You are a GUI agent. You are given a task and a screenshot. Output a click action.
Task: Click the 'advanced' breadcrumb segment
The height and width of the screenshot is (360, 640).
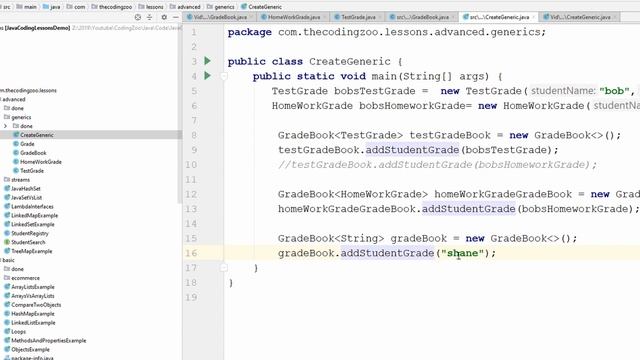[x=189, y=7]
